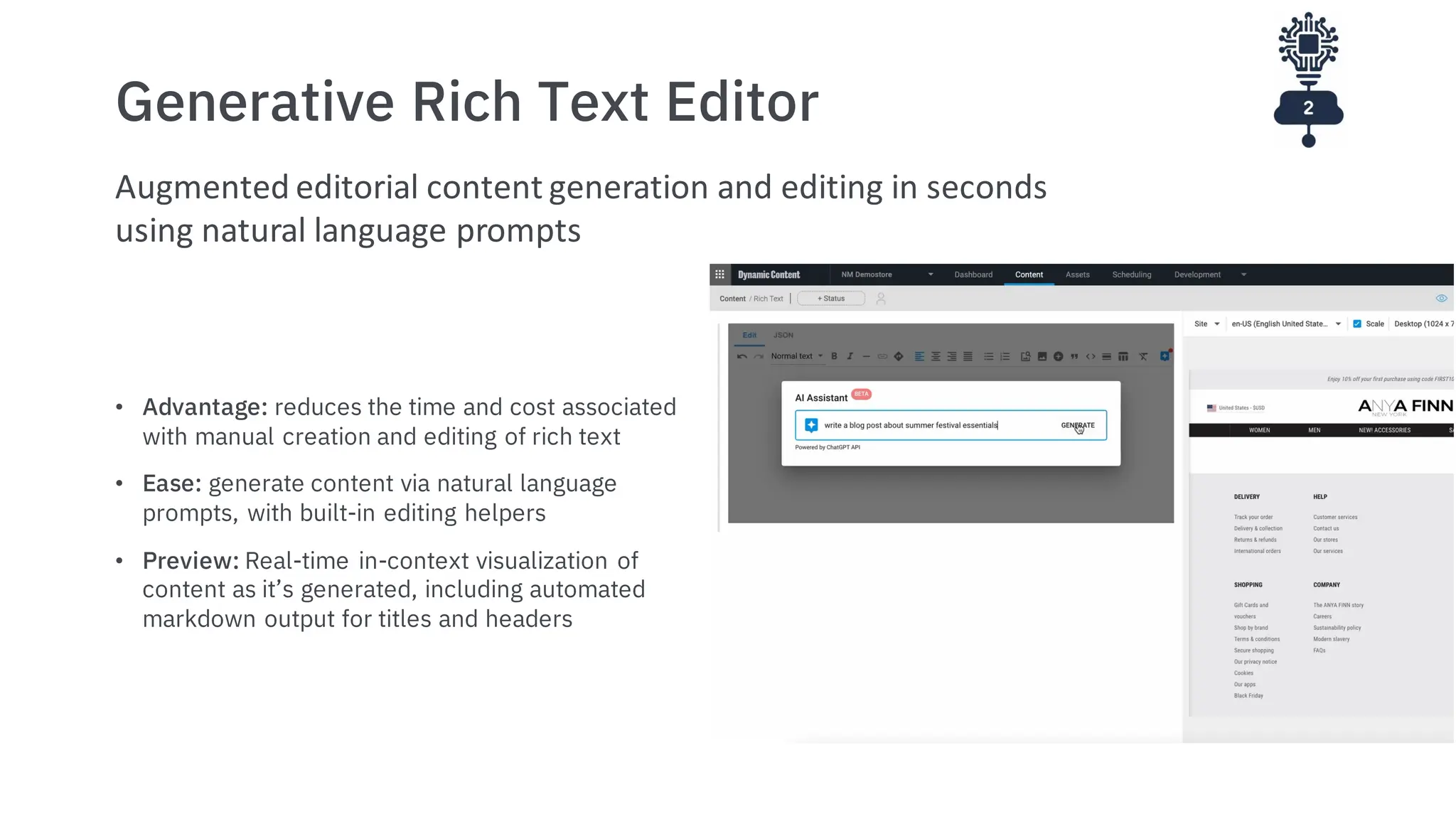Click the AI sparkle icon in prompt field
Image resolution: width=1456 pixels, height=819 pixels.
click(x=811, y=425)
